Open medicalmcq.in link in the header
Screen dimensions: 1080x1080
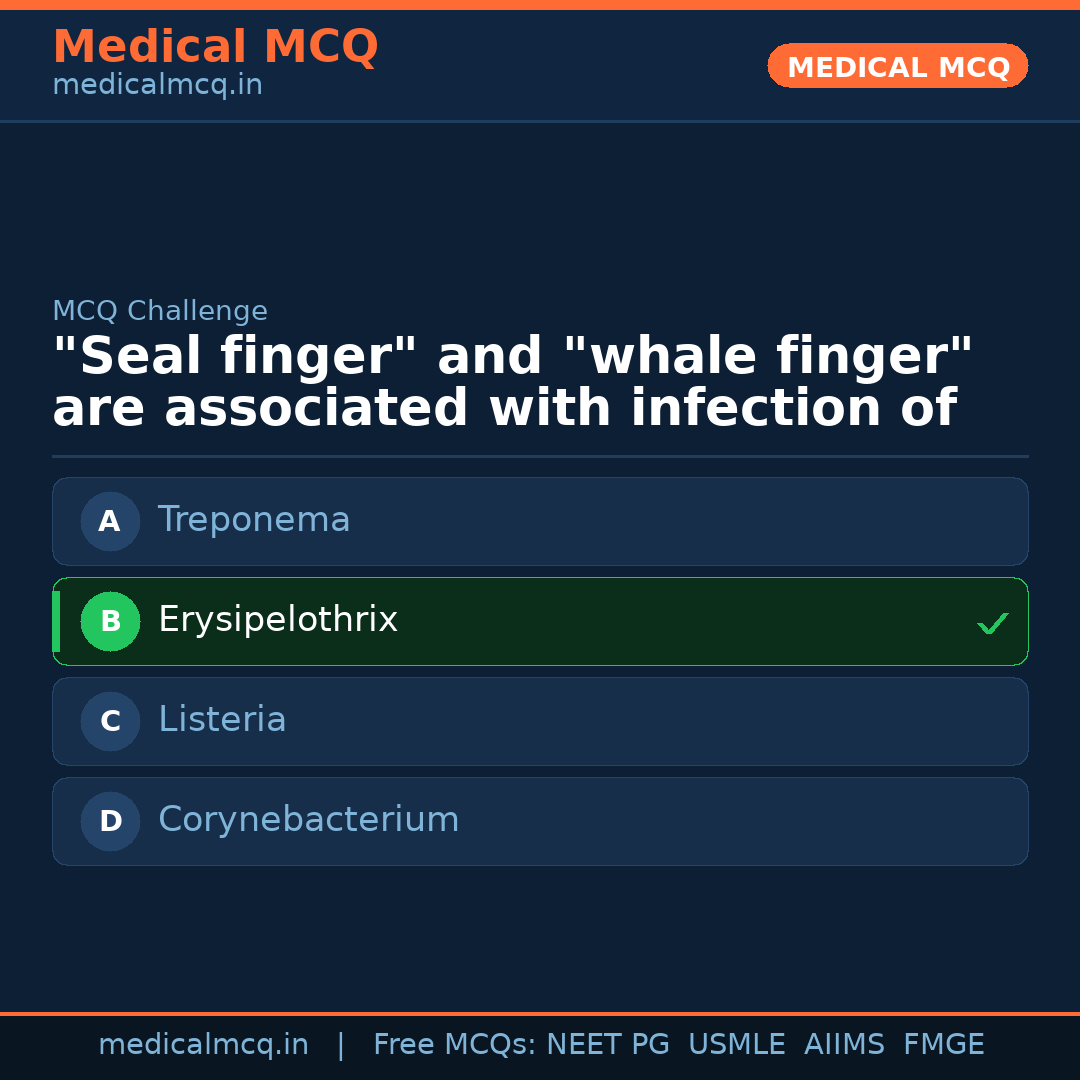click(157, 86)
